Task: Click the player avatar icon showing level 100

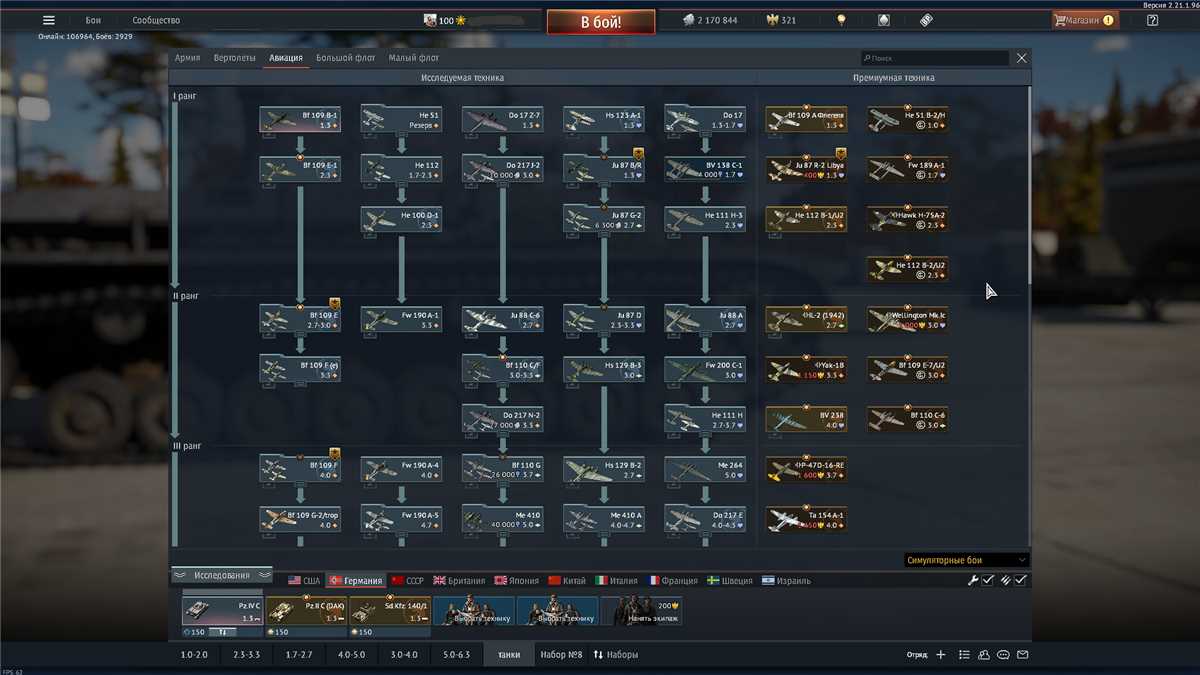Action: (x=430, y=20)
